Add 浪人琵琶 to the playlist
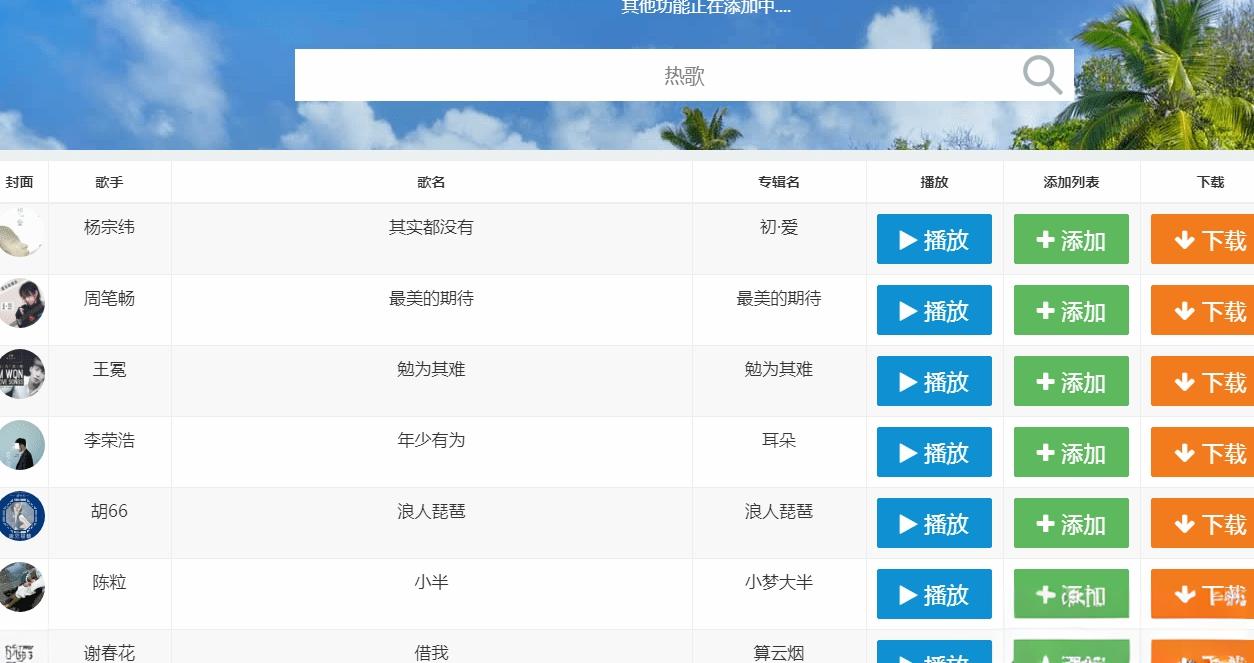Image resolution: width=1254 pixels, height=663 pixels. click(1071, 523)
